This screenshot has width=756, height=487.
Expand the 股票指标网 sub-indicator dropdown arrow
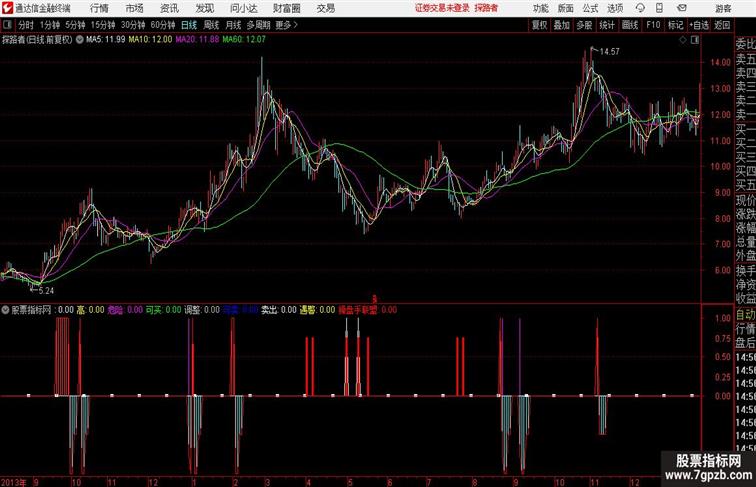point(5,310)
